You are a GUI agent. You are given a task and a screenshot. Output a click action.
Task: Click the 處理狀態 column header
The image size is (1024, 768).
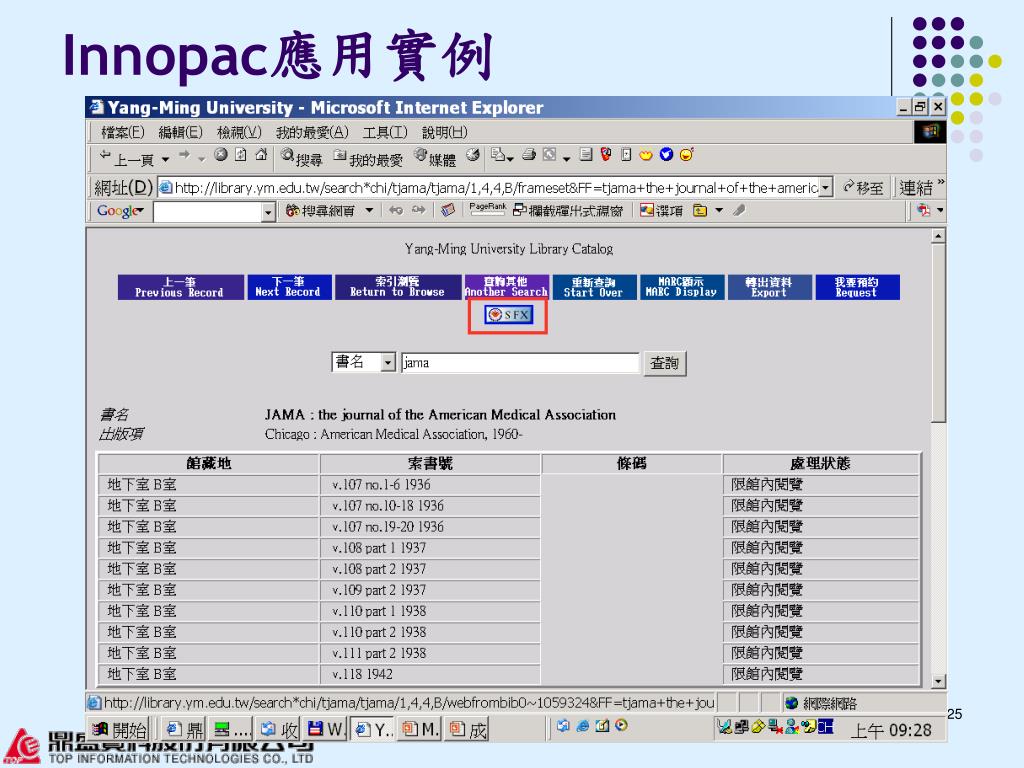[820, 463]
